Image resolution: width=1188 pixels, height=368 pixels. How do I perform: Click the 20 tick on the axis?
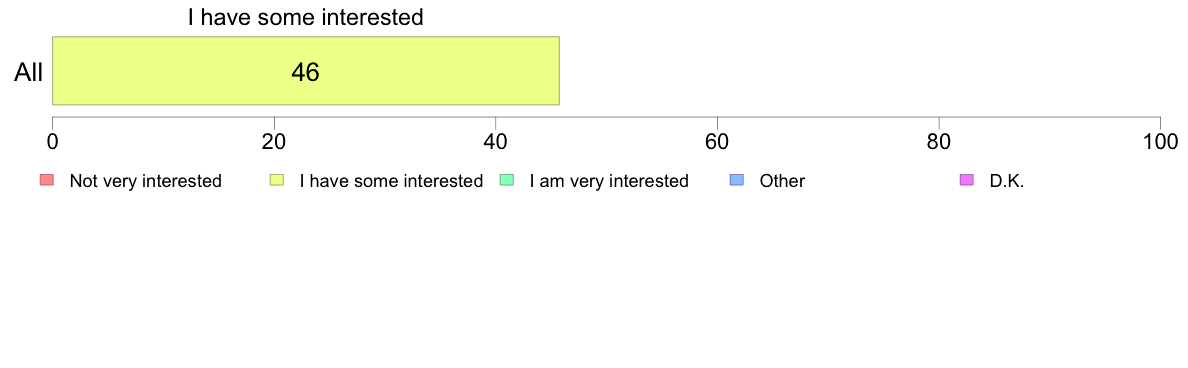[x=274, y=142]
